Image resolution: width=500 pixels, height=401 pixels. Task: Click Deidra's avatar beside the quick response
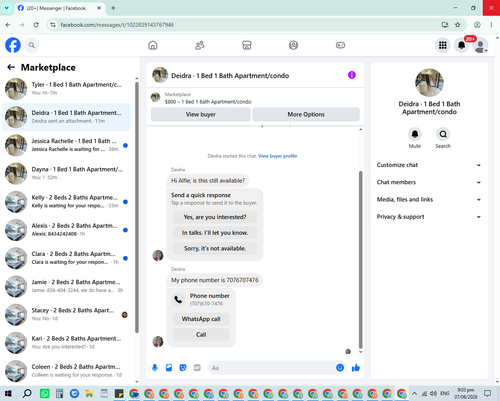point(158,255)
